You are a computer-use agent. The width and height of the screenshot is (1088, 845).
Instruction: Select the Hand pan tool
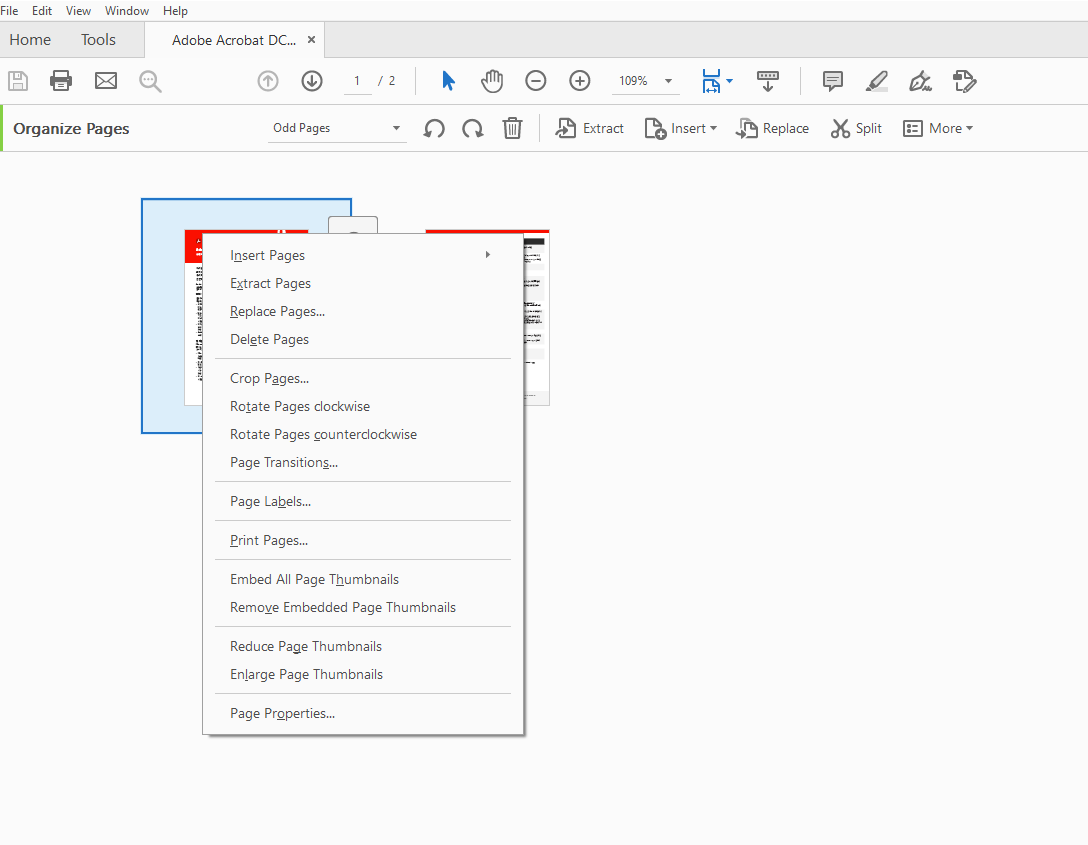pos(492,81)
